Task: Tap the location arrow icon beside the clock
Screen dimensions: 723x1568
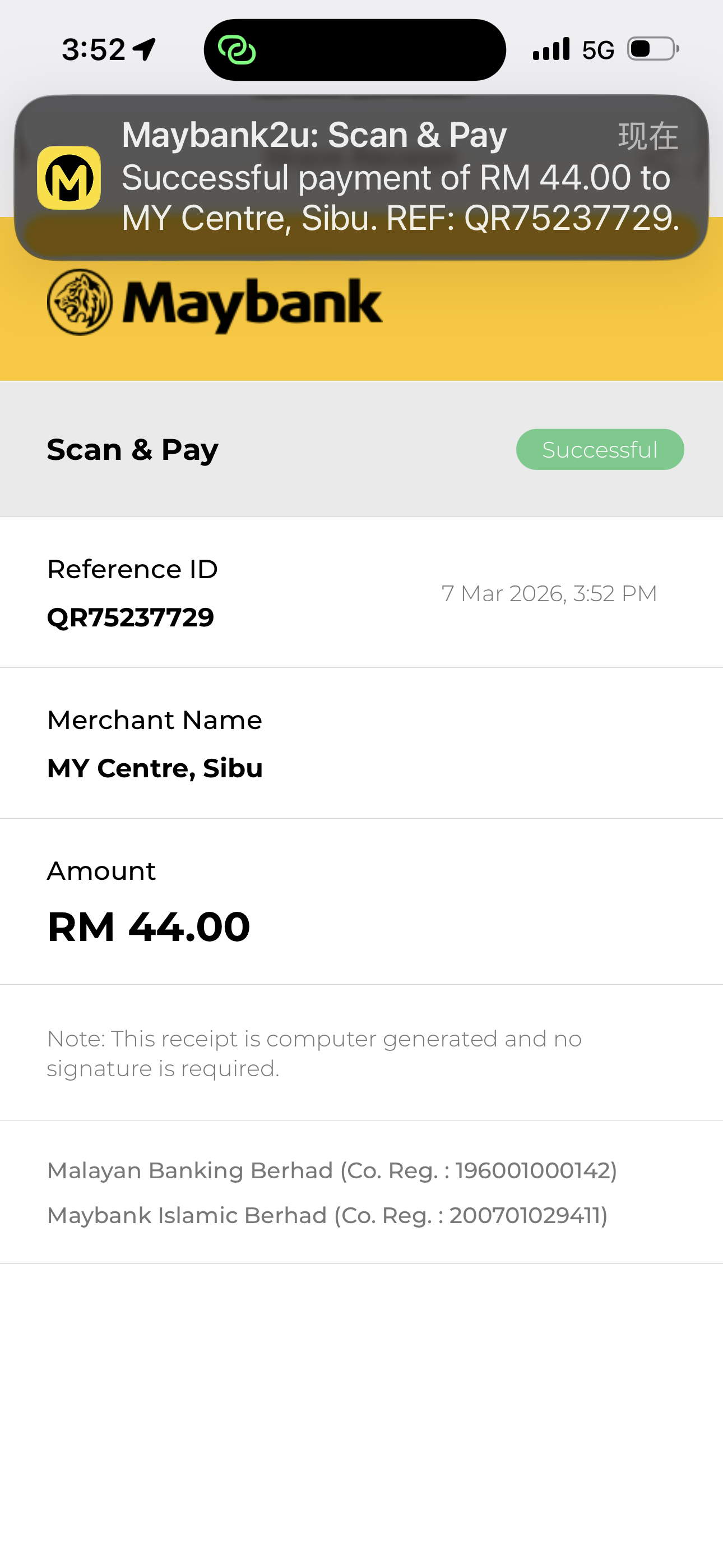Action: (145, 49)
